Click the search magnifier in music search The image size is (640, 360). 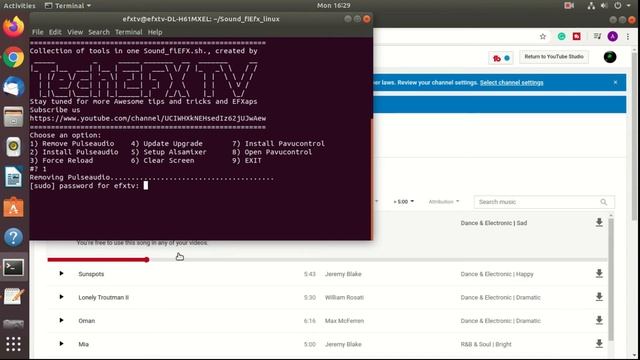[x=603, y=202]
